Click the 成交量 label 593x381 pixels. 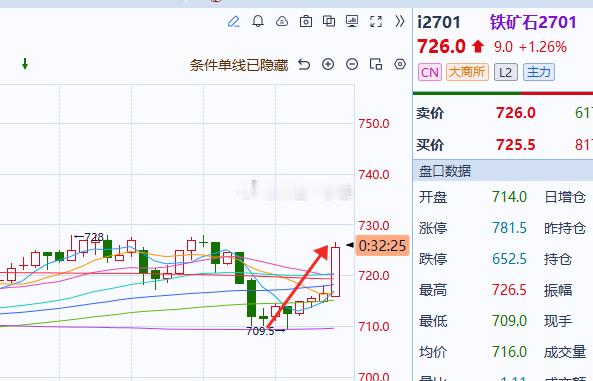click(565, 352)
